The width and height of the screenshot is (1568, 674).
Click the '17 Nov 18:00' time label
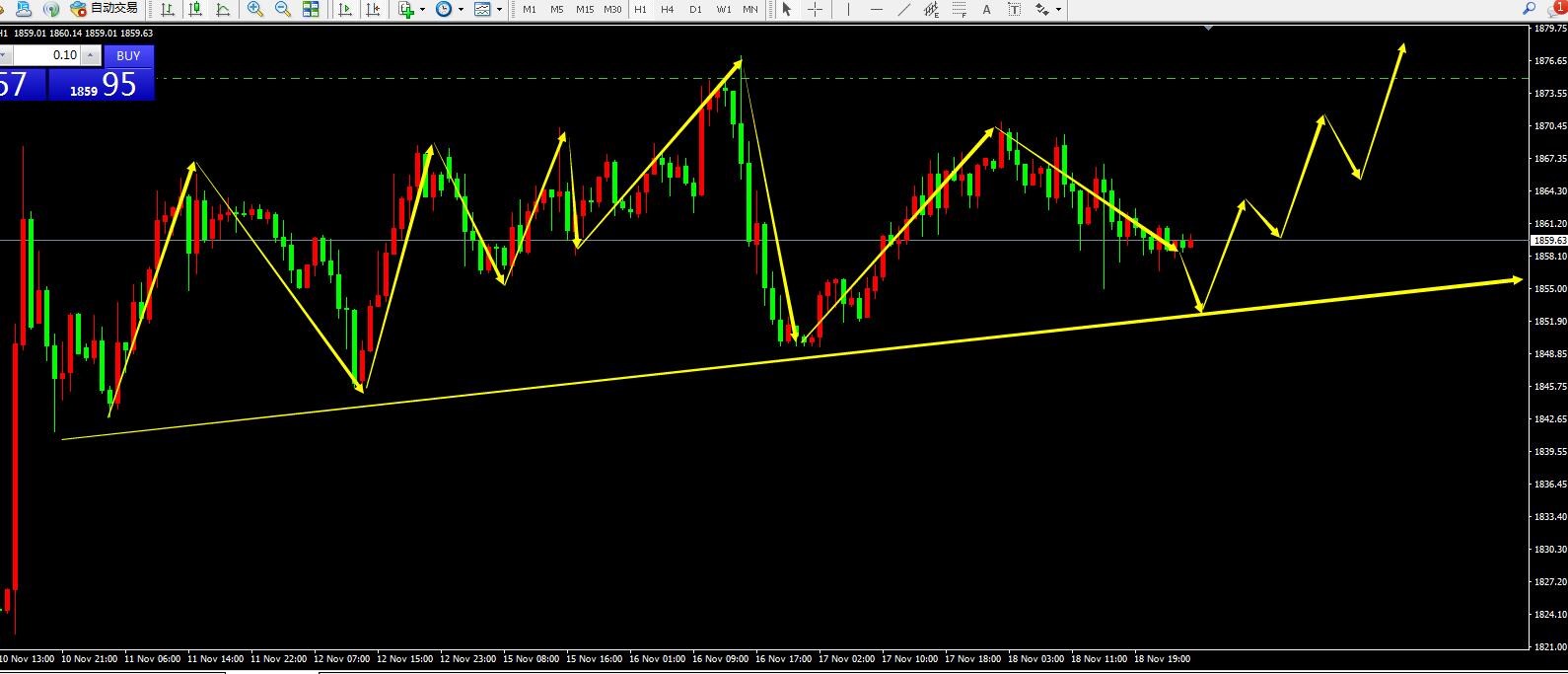pos(972,658)
